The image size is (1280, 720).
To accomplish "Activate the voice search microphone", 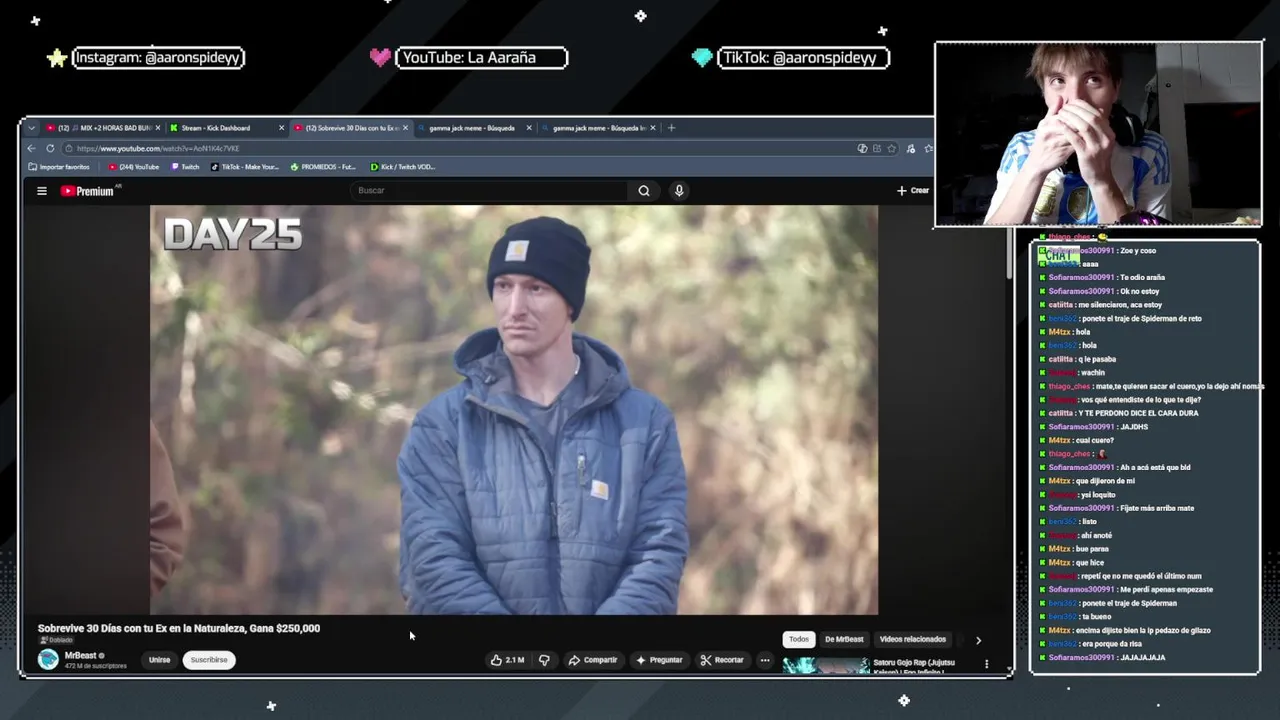I will click(x=679, y=191).
